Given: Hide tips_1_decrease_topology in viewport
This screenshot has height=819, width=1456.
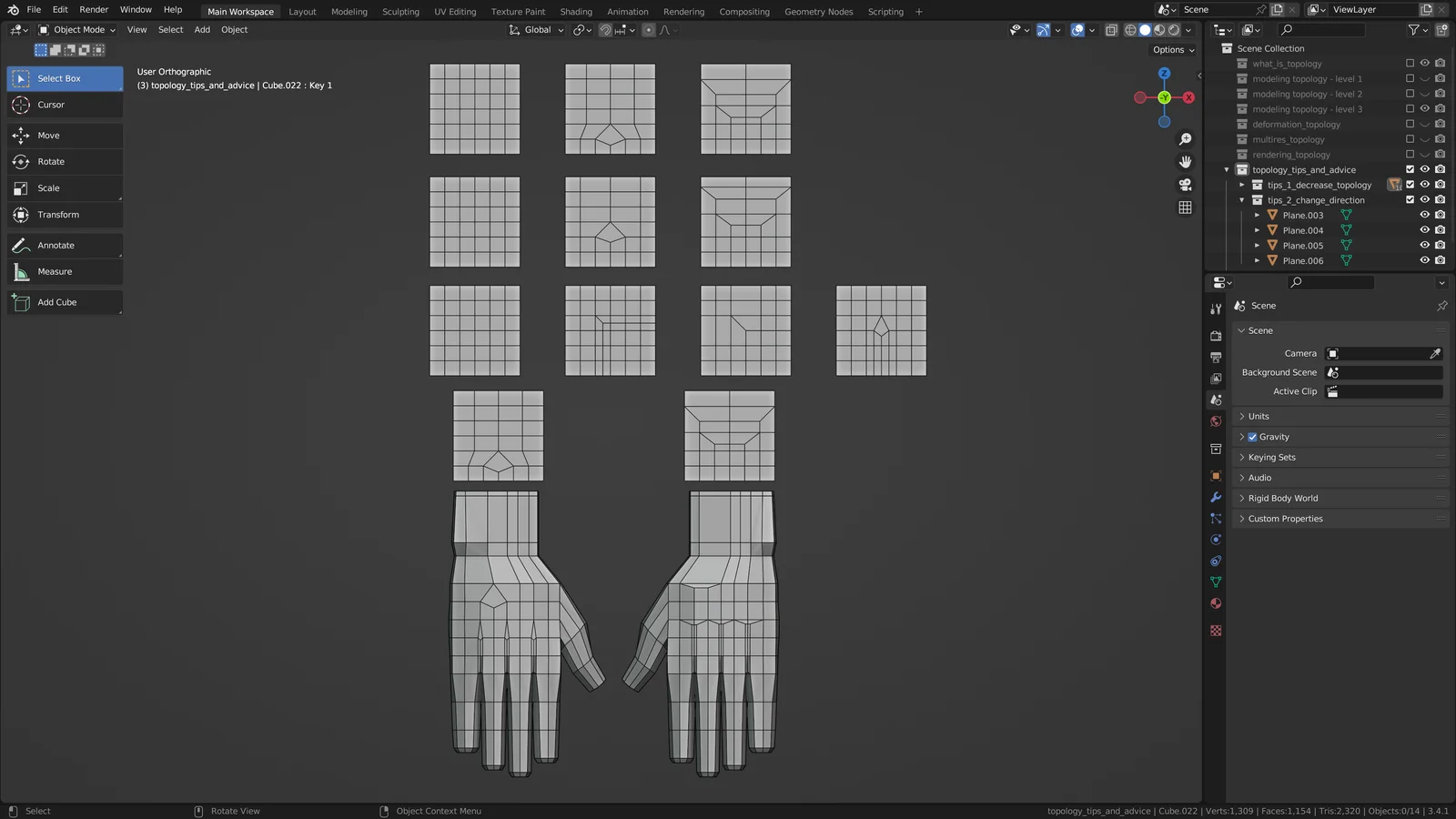Looking at the screenshot, I should (1424, 185).
